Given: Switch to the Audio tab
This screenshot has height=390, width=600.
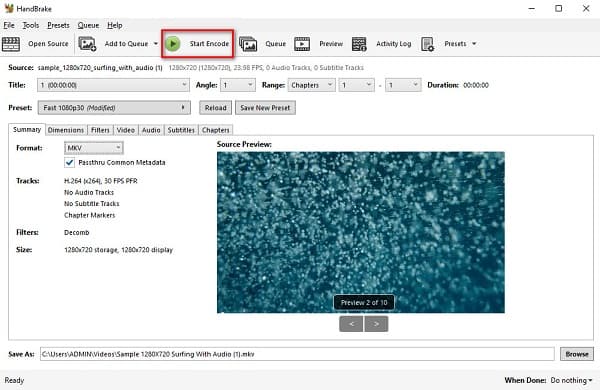Looking at the screenshot, I should point(151,130).
